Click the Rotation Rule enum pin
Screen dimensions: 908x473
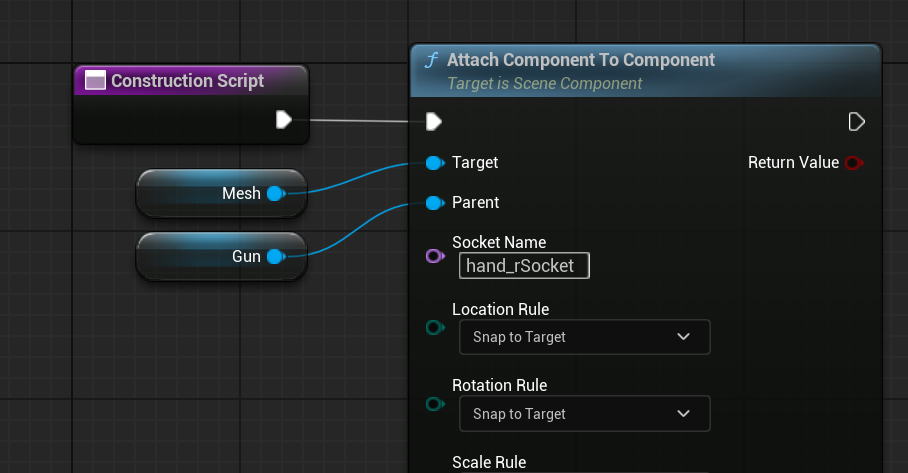(x=435, y=404)
